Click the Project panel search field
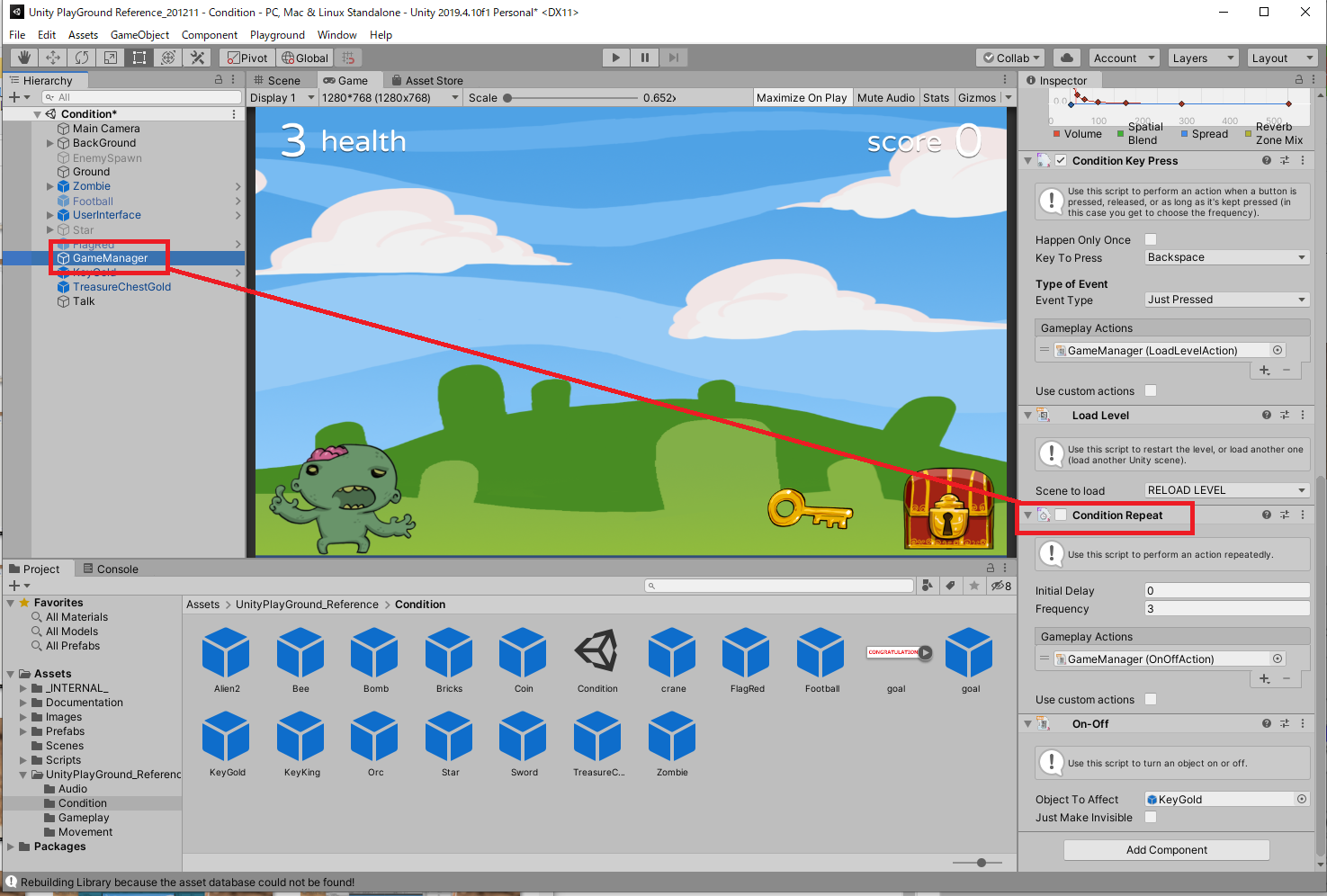 click(x=779, y=586)
